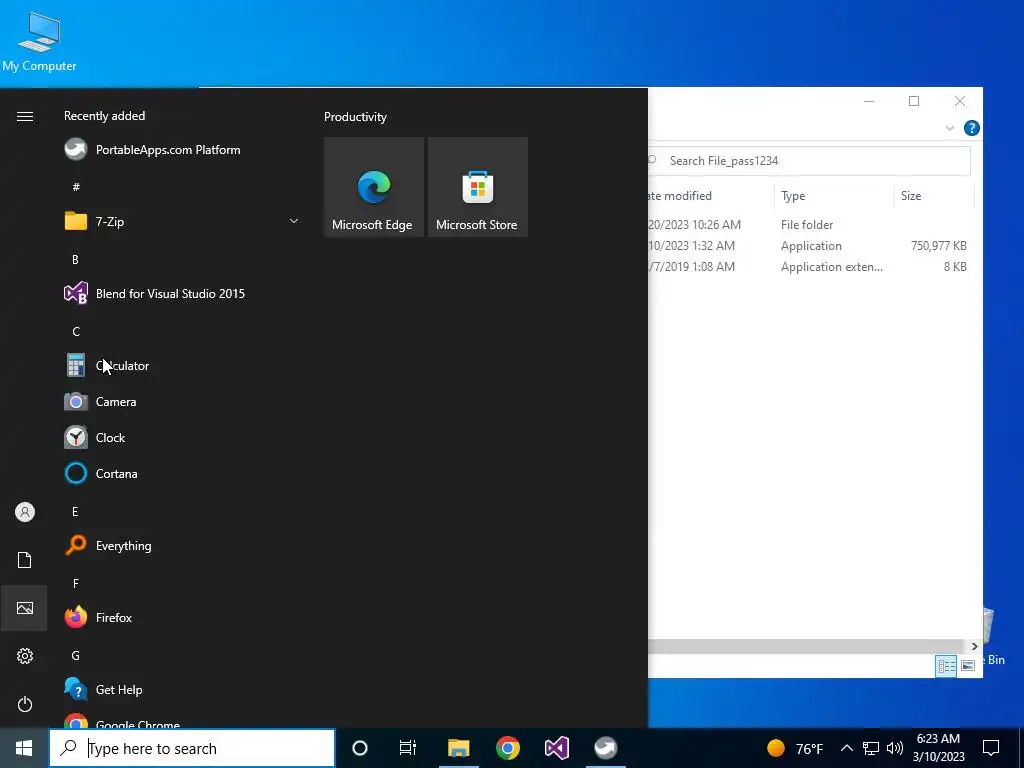The height and width of the screenshot is (768, 1024).
Task: Open the notification center icon
Action: coord(991,748)
